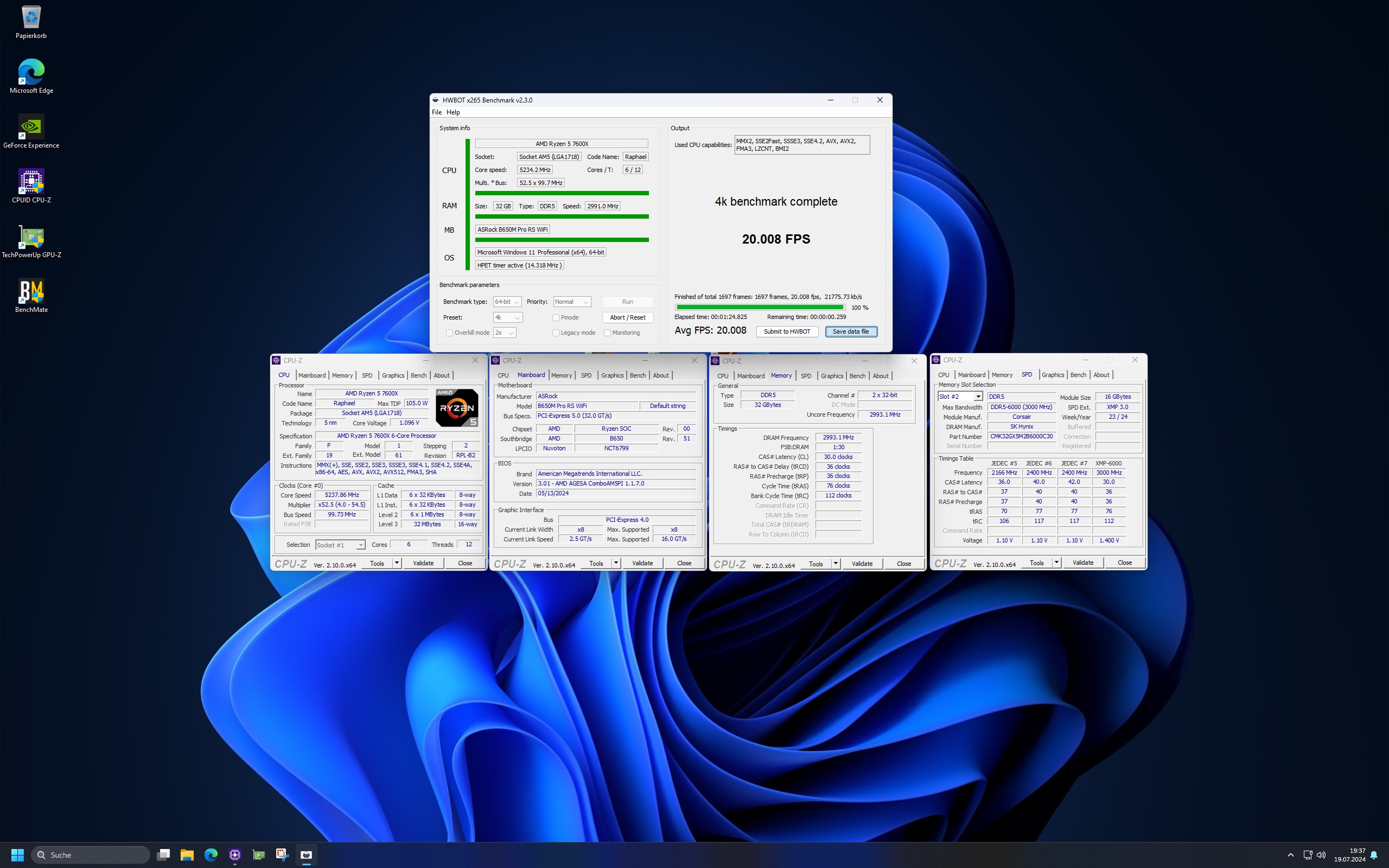Expand the Tools arrow in CPU-Z Memory window
The image size is (1389, 868).
click(836, 564)
